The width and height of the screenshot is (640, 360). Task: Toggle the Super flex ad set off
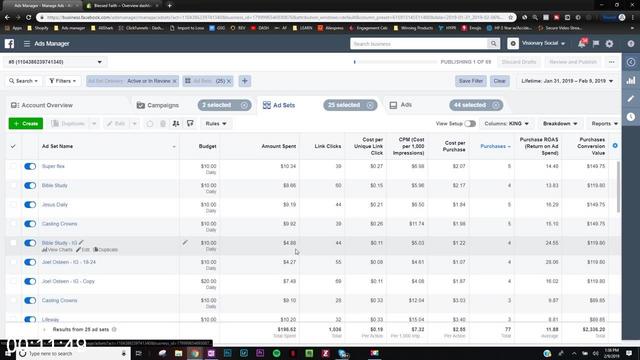pyautogui.click(x=30, y=166)
